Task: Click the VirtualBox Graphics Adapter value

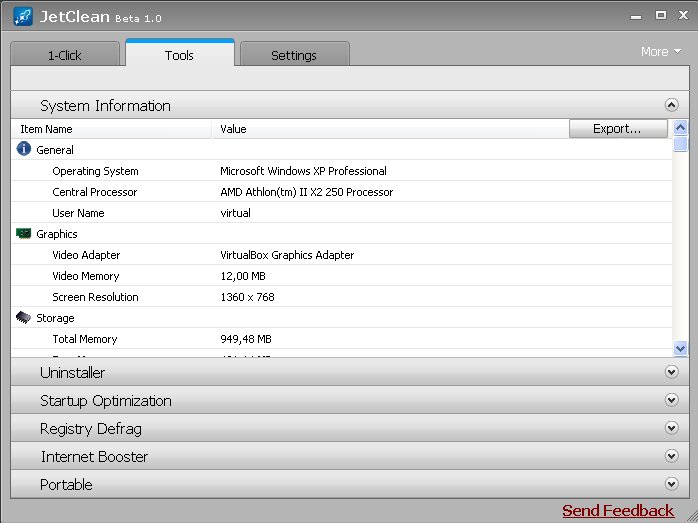Action: 287,255
